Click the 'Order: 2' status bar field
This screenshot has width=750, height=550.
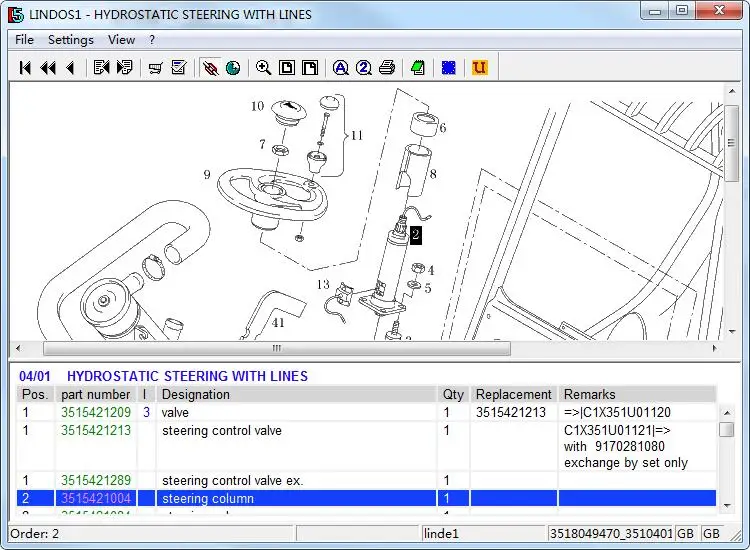click(x=151, y=533)
